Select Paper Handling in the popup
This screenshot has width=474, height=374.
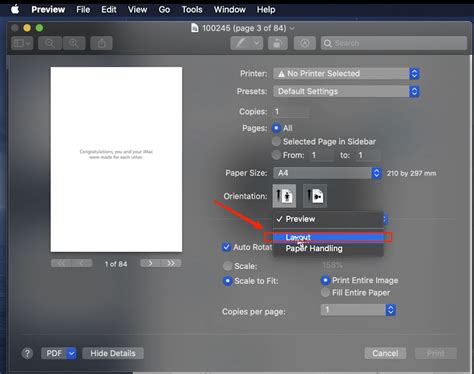(328, 249)
